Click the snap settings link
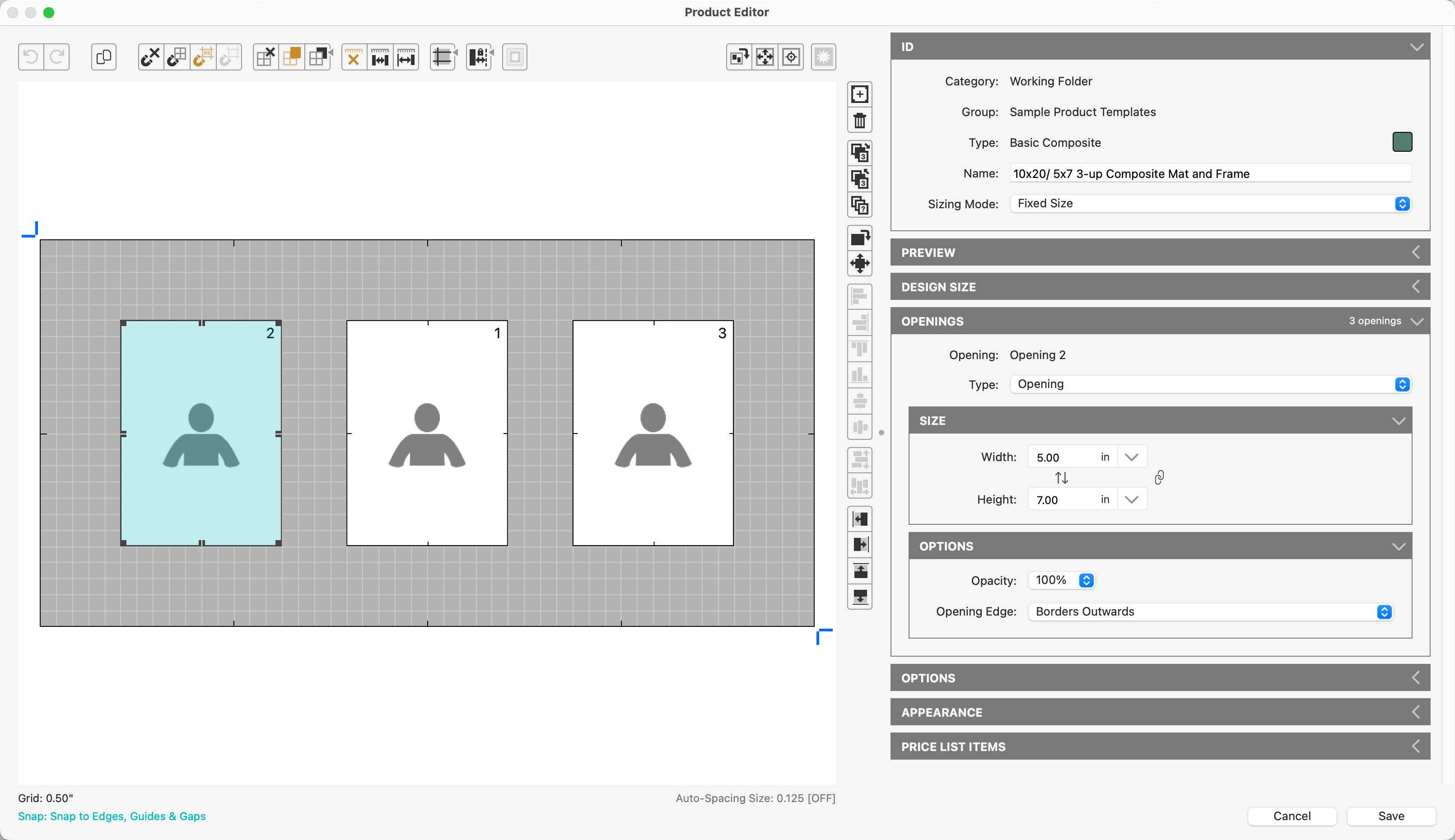This screenshot has width=1455, height=840. tap(112, 816)
